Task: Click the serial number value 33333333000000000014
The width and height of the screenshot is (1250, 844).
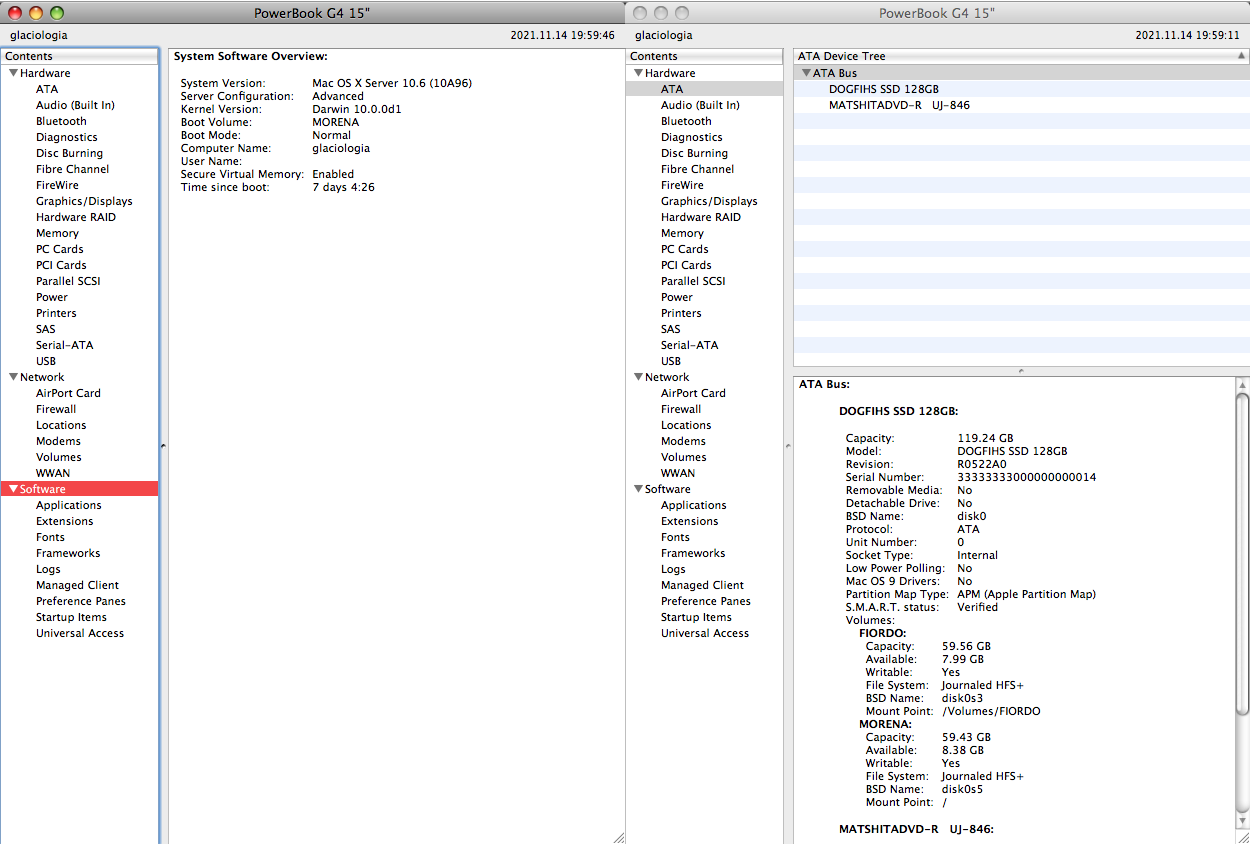Action: [x=1027, y=477]
